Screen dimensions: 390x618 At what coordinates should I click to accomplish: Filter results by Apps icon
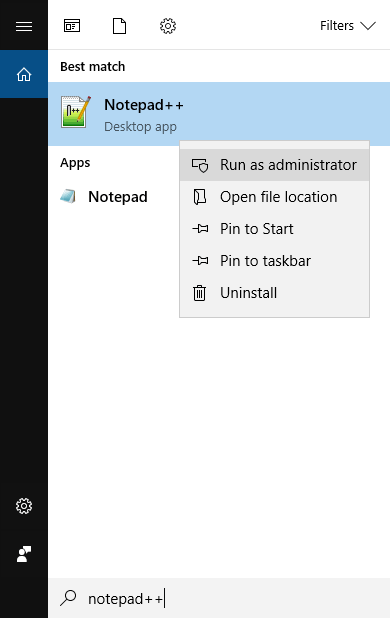(x=72, y=26)
